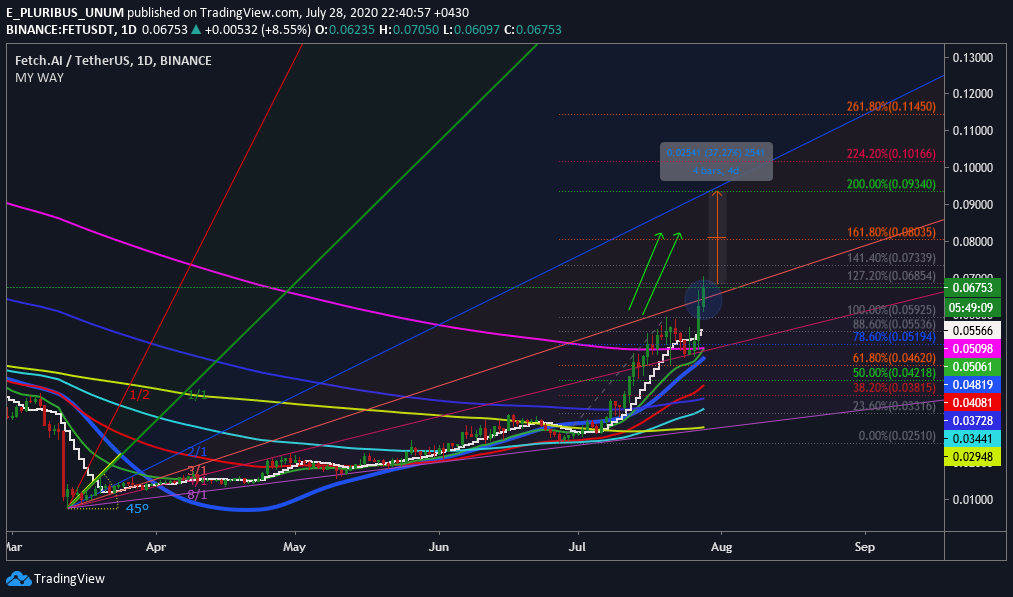Click the 0.12000 price axis label

coord(972,94)
